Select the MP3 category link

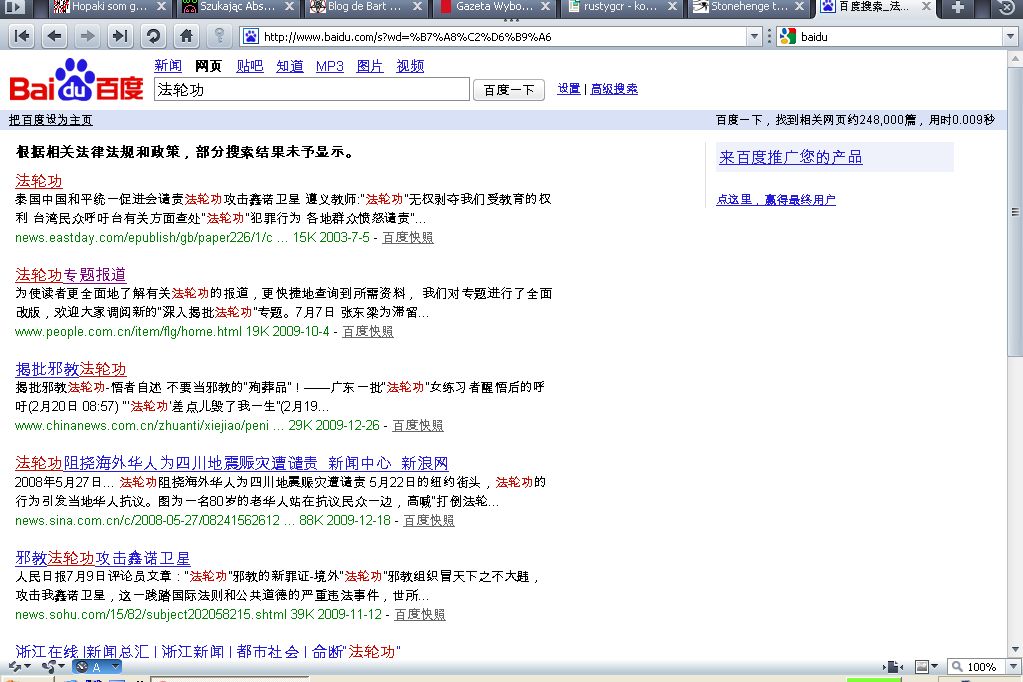(x=329, y=66)
